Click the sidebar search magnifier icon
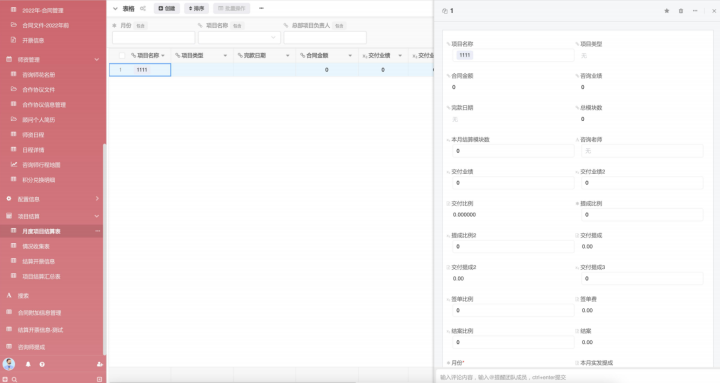This screenshot has width=720, height=383. coord(14,379)
